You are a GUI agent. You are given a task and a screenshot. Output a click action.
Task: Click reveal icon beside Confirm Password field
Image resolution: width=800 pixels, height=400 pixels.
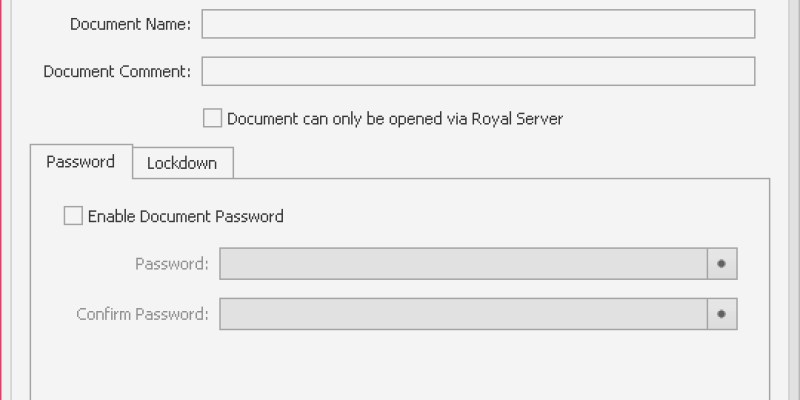(x=721, y=314)
